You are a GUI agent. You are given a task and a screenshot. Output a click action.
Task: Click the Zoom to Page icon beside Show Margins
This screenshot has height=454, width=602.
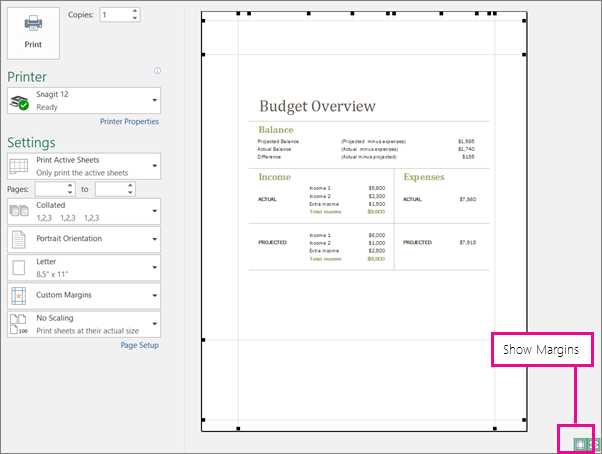click(594, 444)
